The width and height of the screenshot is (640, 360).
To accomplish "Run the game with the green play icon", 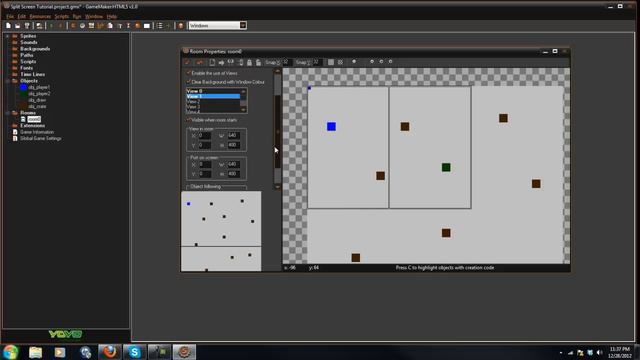I will click(51, 26).
